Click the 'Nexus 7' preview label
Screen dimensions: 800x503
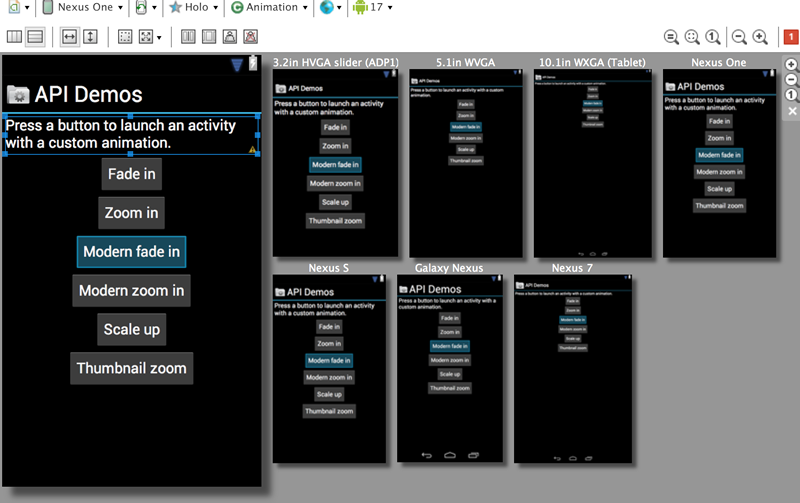(572, 268)
